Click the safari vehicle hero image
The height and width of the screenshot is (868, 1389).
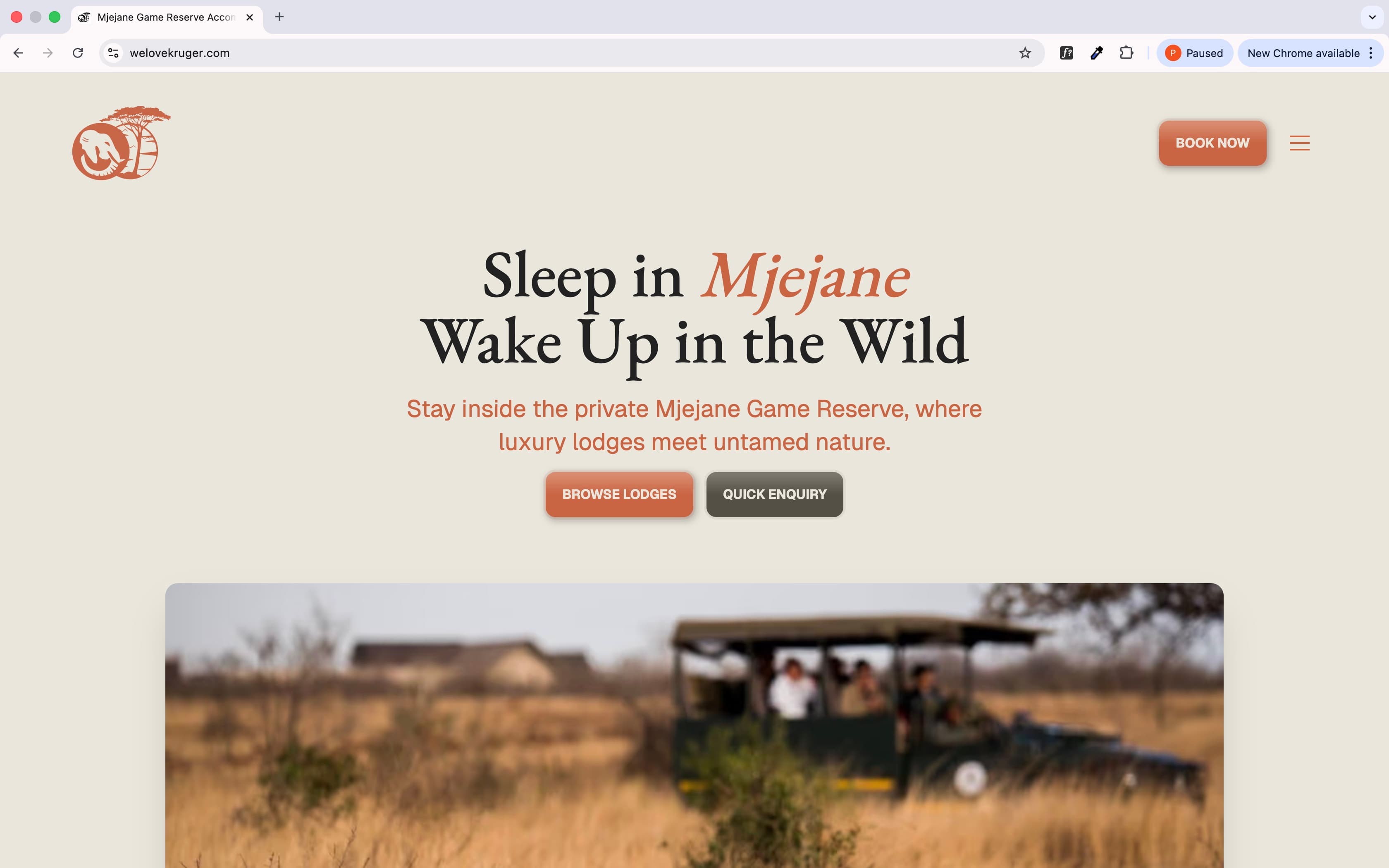coord(694,726)
